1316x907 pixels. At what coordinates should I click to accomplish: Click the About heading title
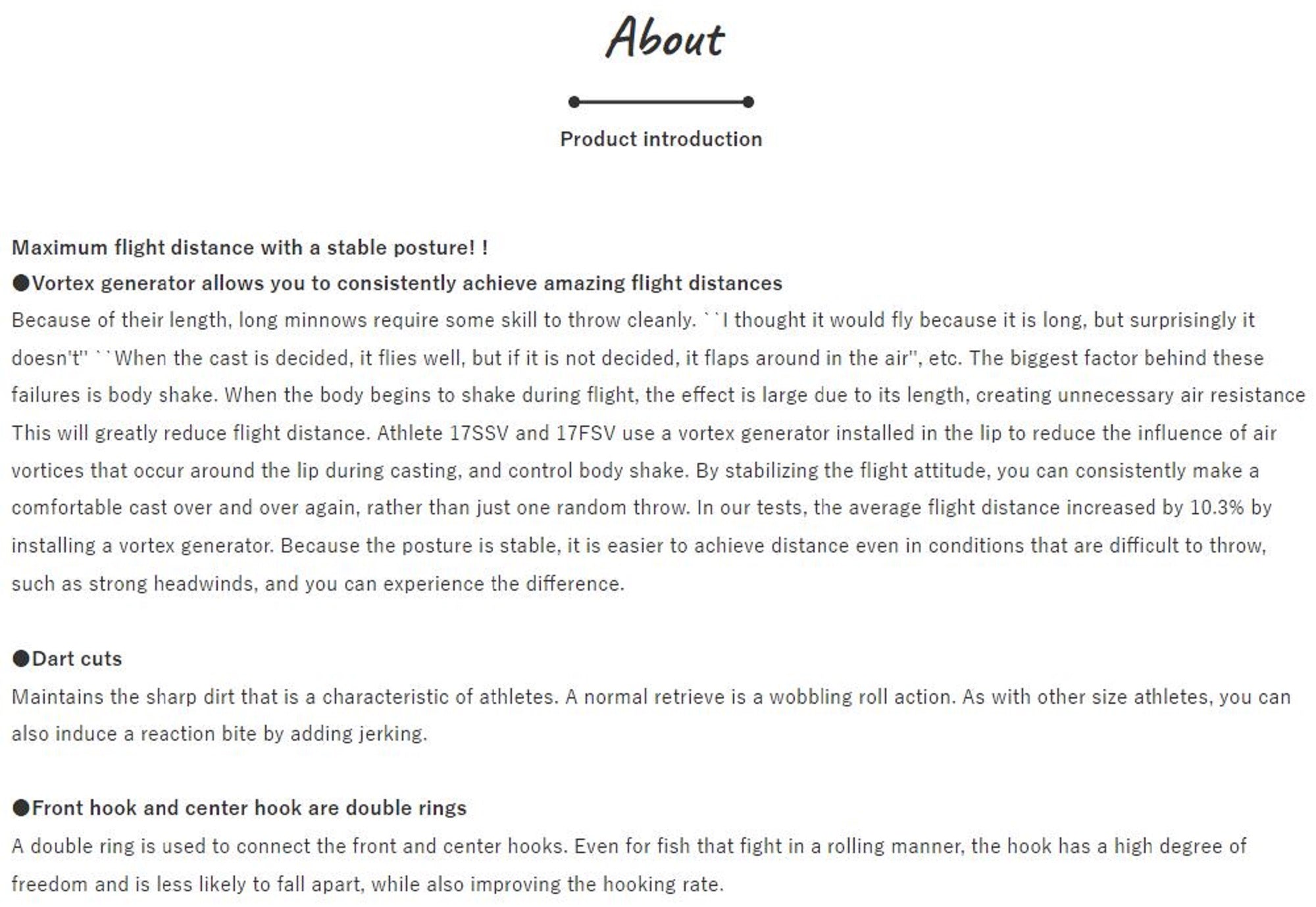665,38
